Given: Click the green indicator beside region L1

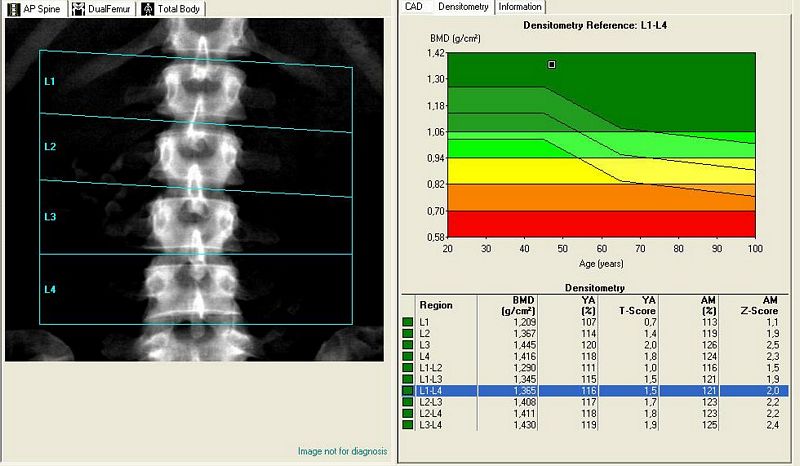Looking at the screenshot, I should pos(407,321).
